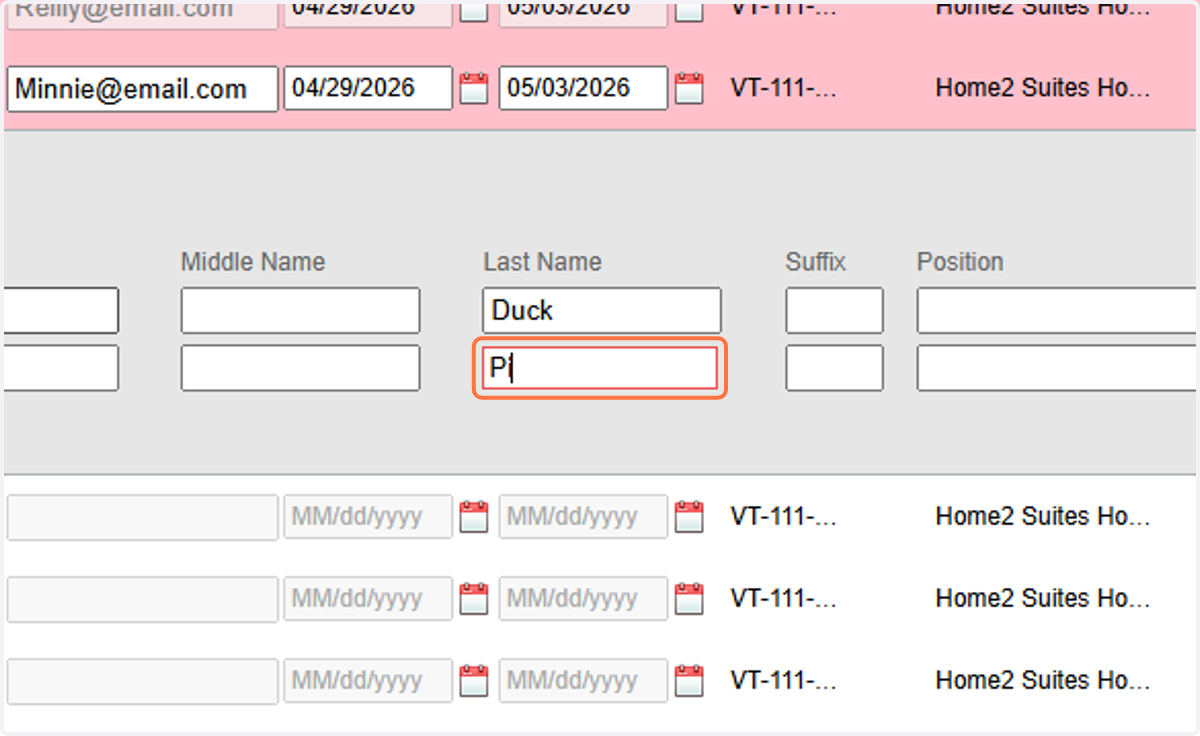Image resolution: width=1200 pixels, height=736 pixels.
Task: Open second date calendar in middle blank row
Action: pyautogui.click(x=689, y=599)
